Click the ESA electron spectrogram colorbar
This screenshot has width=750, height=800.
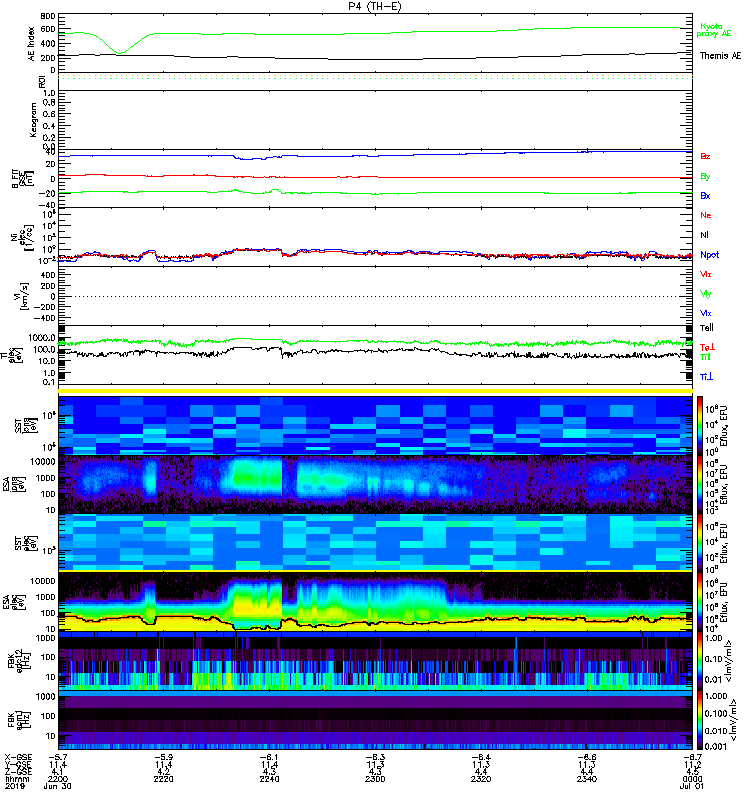tap(700, 602)
